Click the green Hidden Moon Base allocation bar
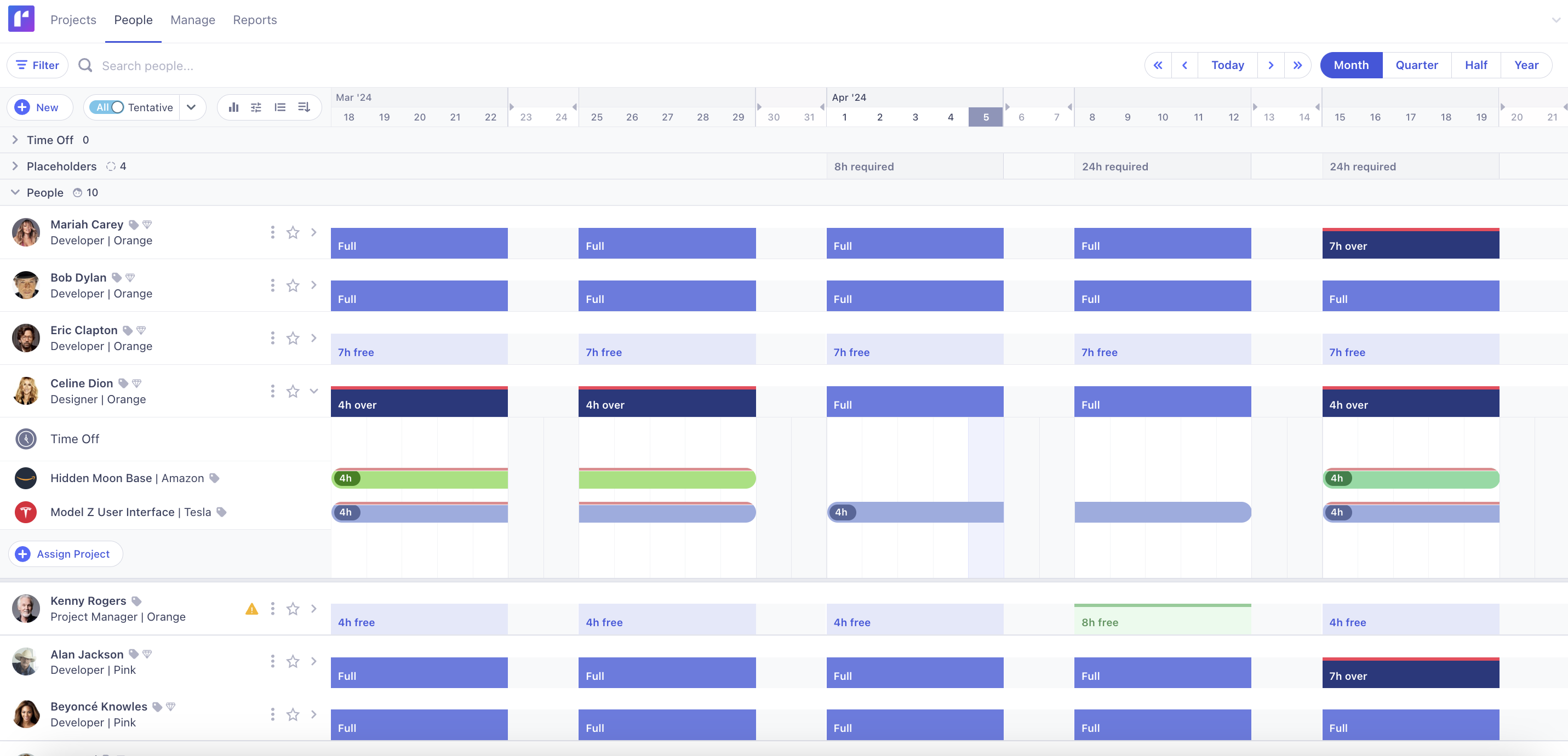The image size is (1568, 756). coord(426,479)
